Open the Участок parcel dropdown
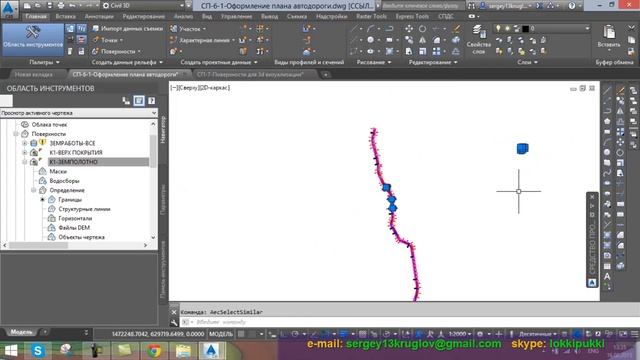640x360 pixels. tap(188, 29)
